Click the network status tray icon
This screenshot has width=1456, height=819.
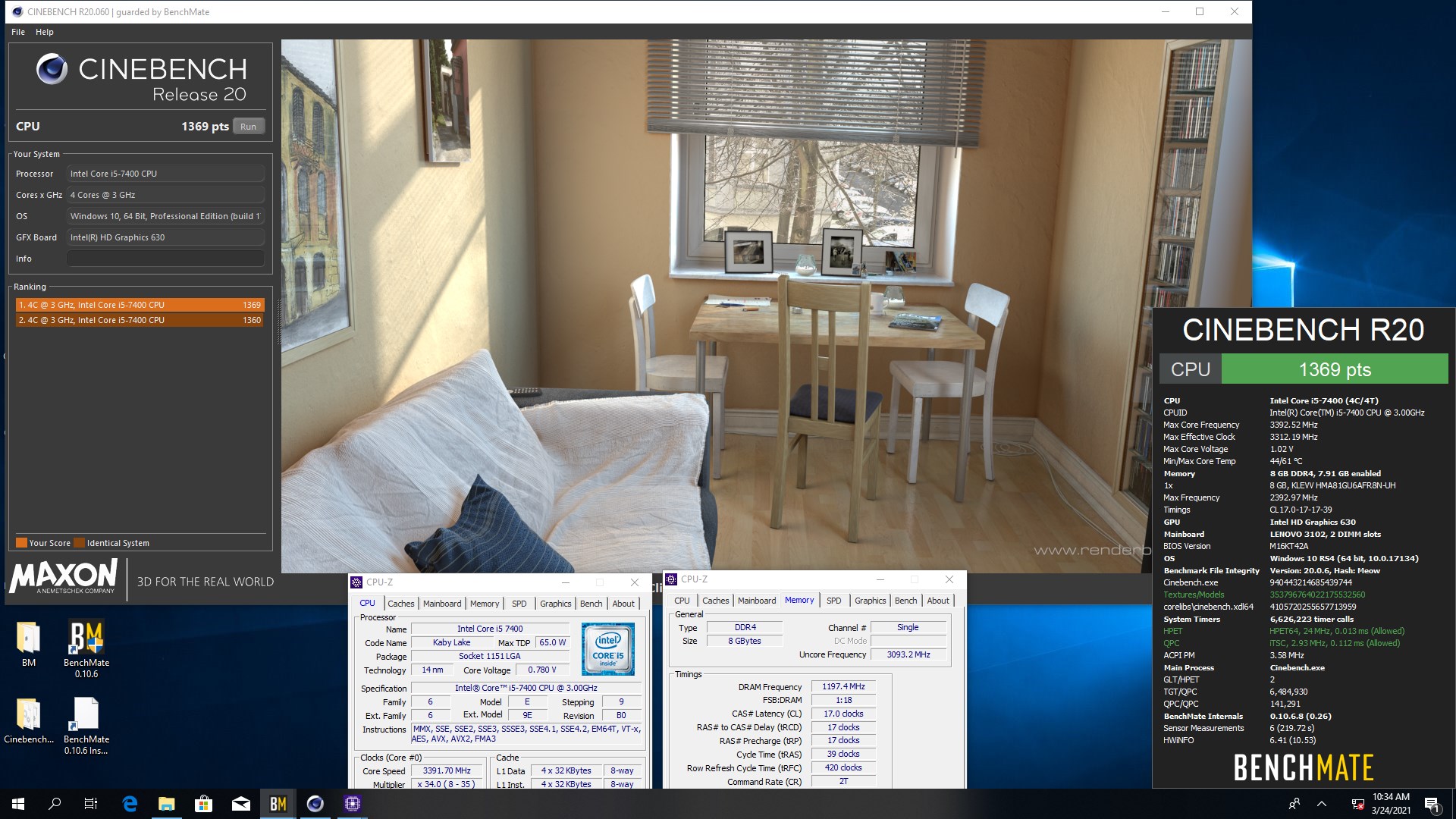coord(1357,804)
